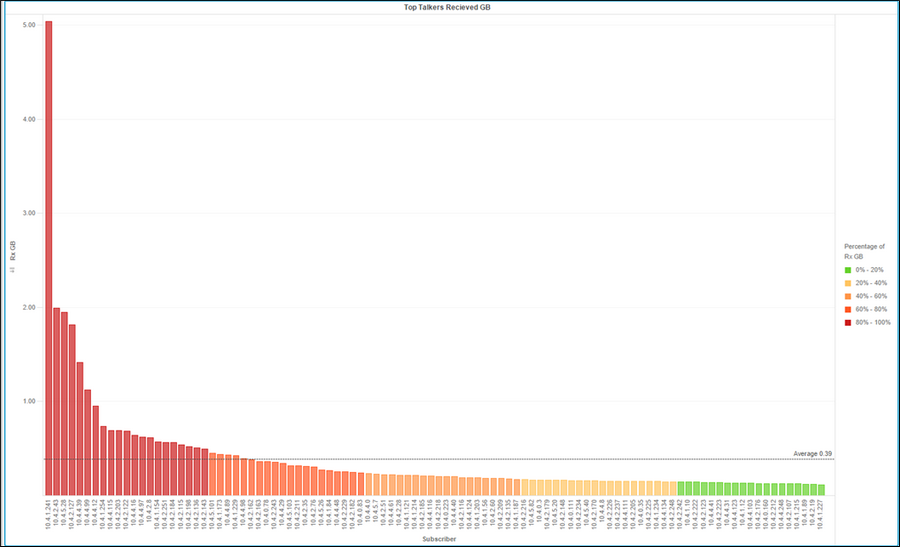Select the 20% - 40% legend swatch
Image resolution: width=900 pixels, height=547 pixels.
tap(848, 283)
